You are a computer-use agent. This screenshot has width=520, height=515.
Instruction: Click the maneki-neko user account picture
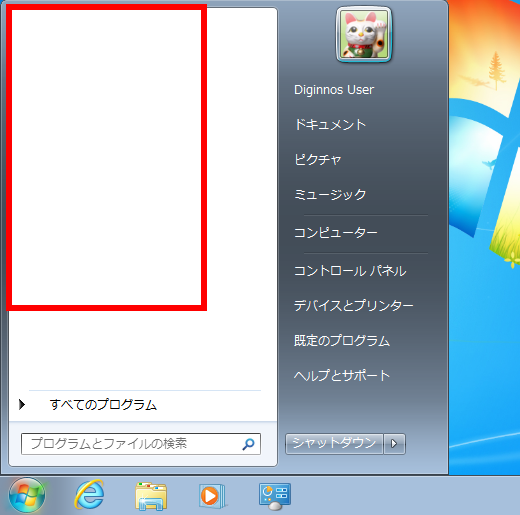(x=364, y=34)
